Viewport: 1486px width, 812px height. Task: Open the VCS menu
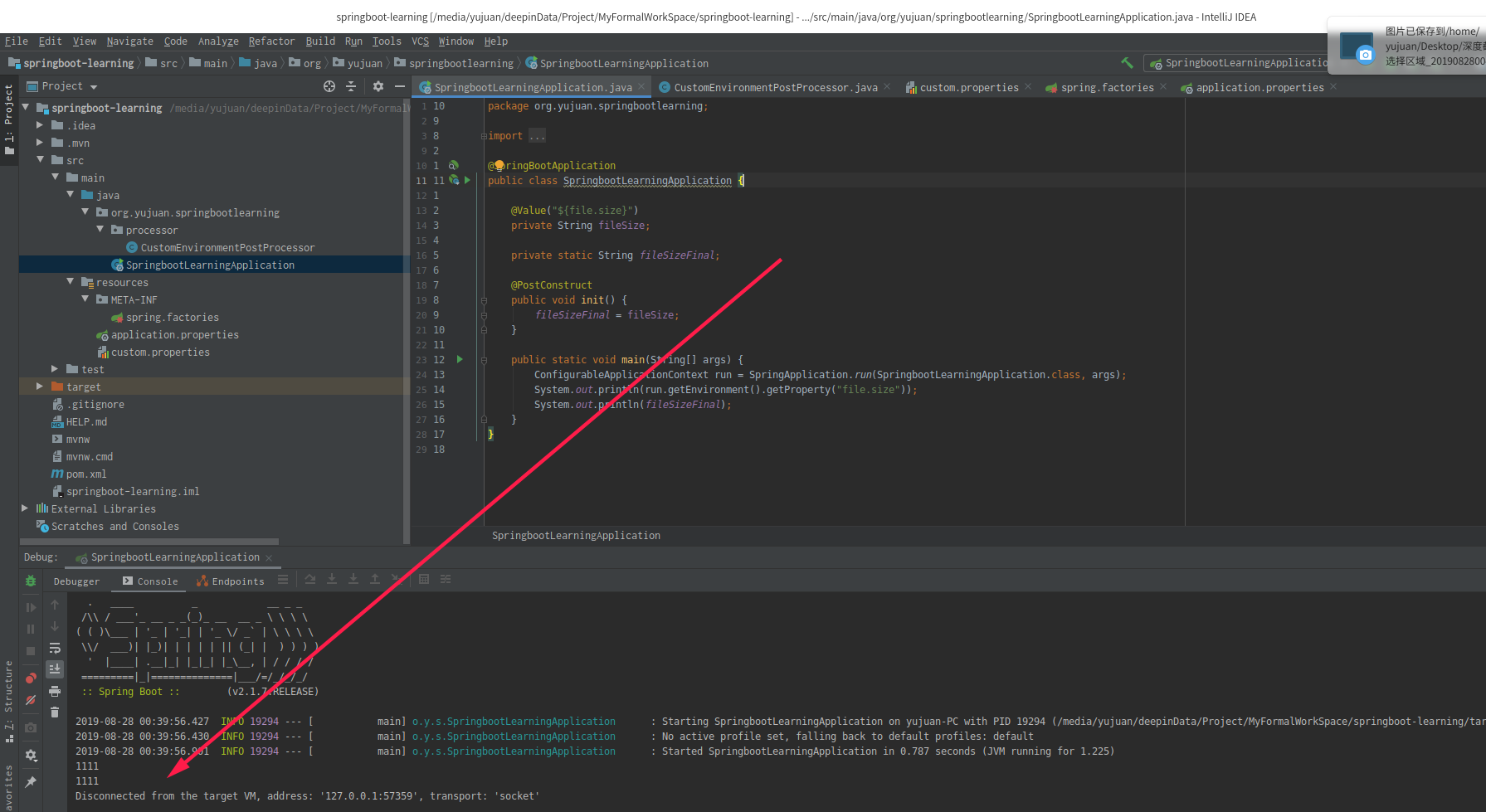click(x=420, y=41)
